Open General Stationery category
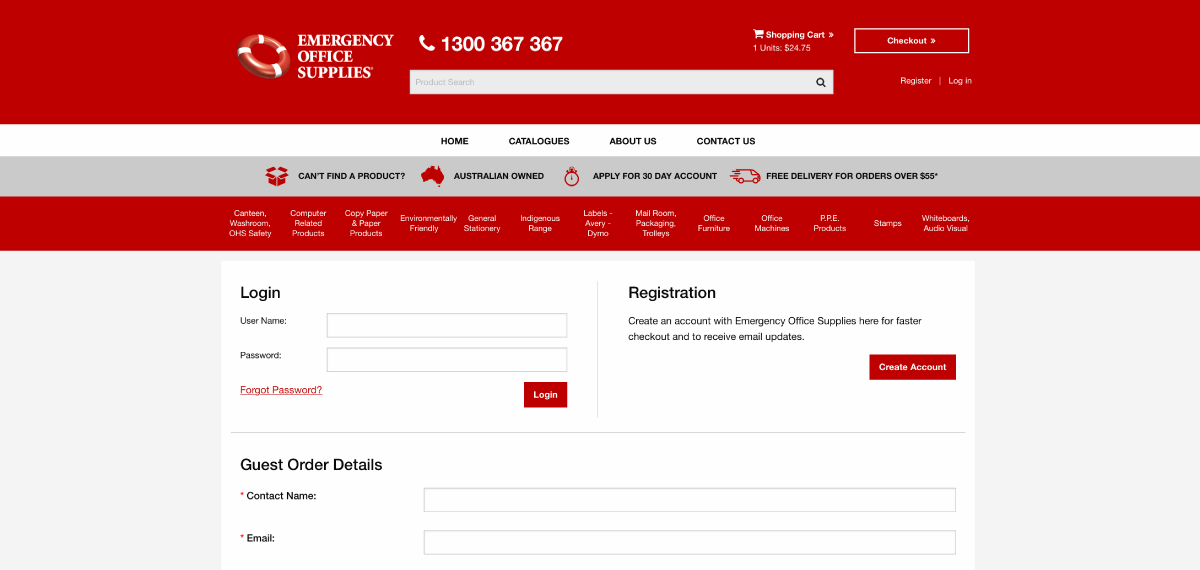This screenshot has height=570, width=1200. [x=482, y=223]
